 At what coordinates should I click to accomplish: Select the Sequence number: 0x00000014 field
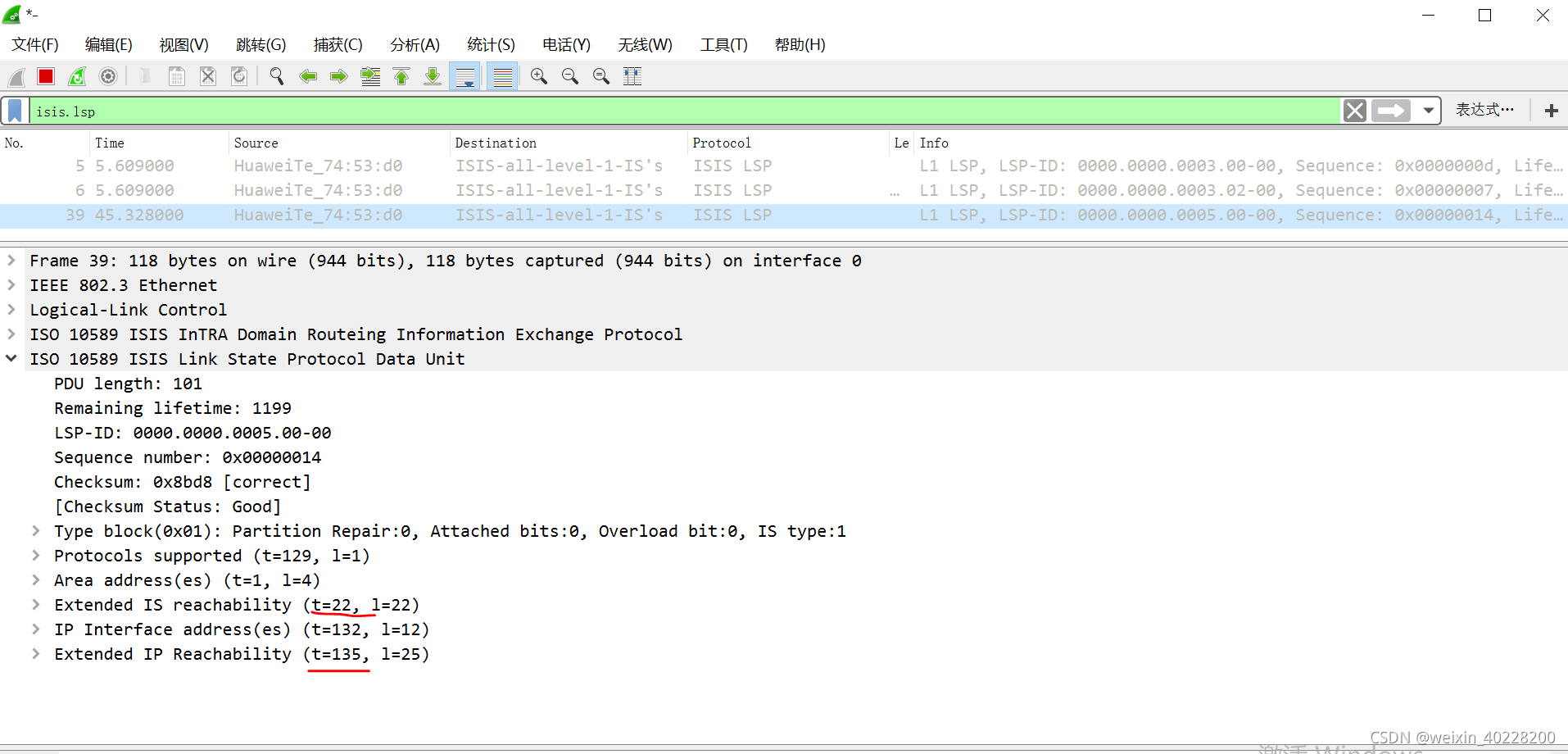(188, 457)
